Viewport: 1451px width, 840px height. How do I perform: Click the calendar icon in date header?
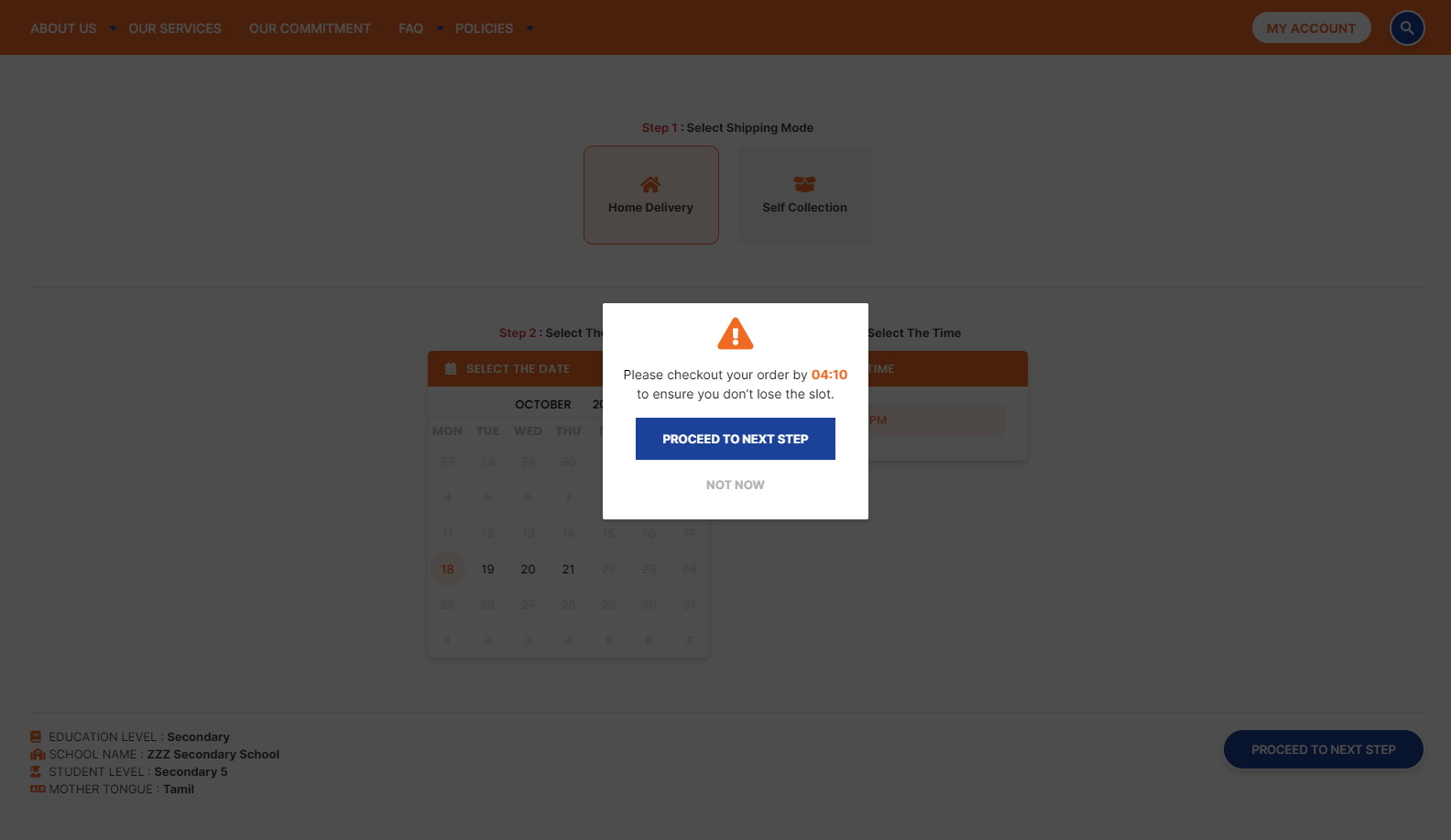pos(451,368)
